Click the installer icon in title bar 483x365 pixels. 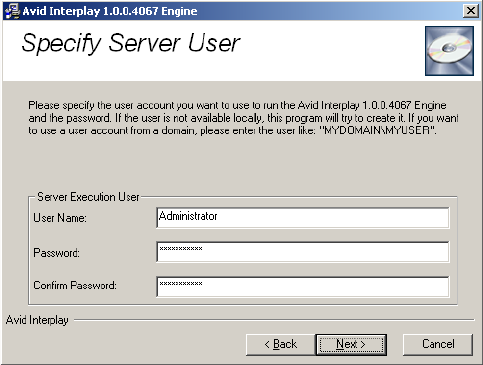point(12,11)
